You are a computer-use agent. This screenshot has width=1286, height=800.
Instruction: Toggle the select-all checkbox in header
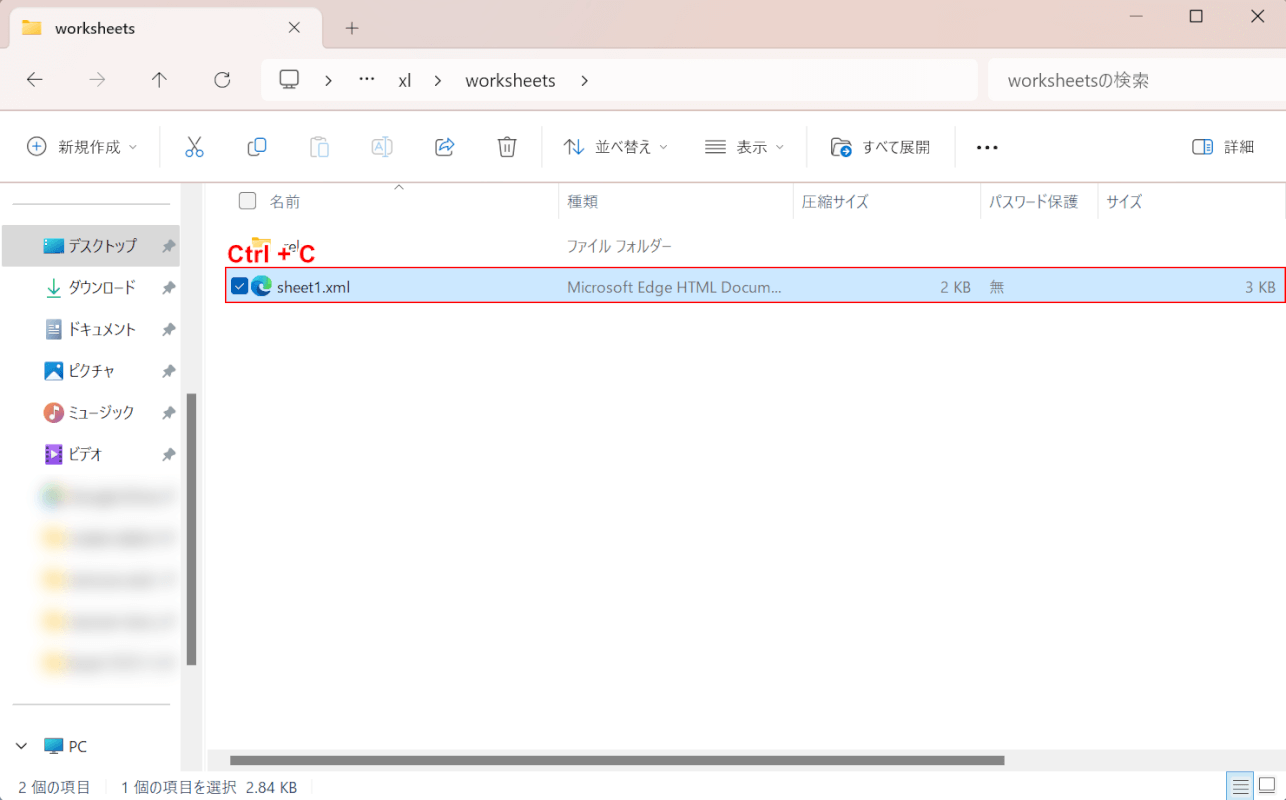click(x=247, y=201)
